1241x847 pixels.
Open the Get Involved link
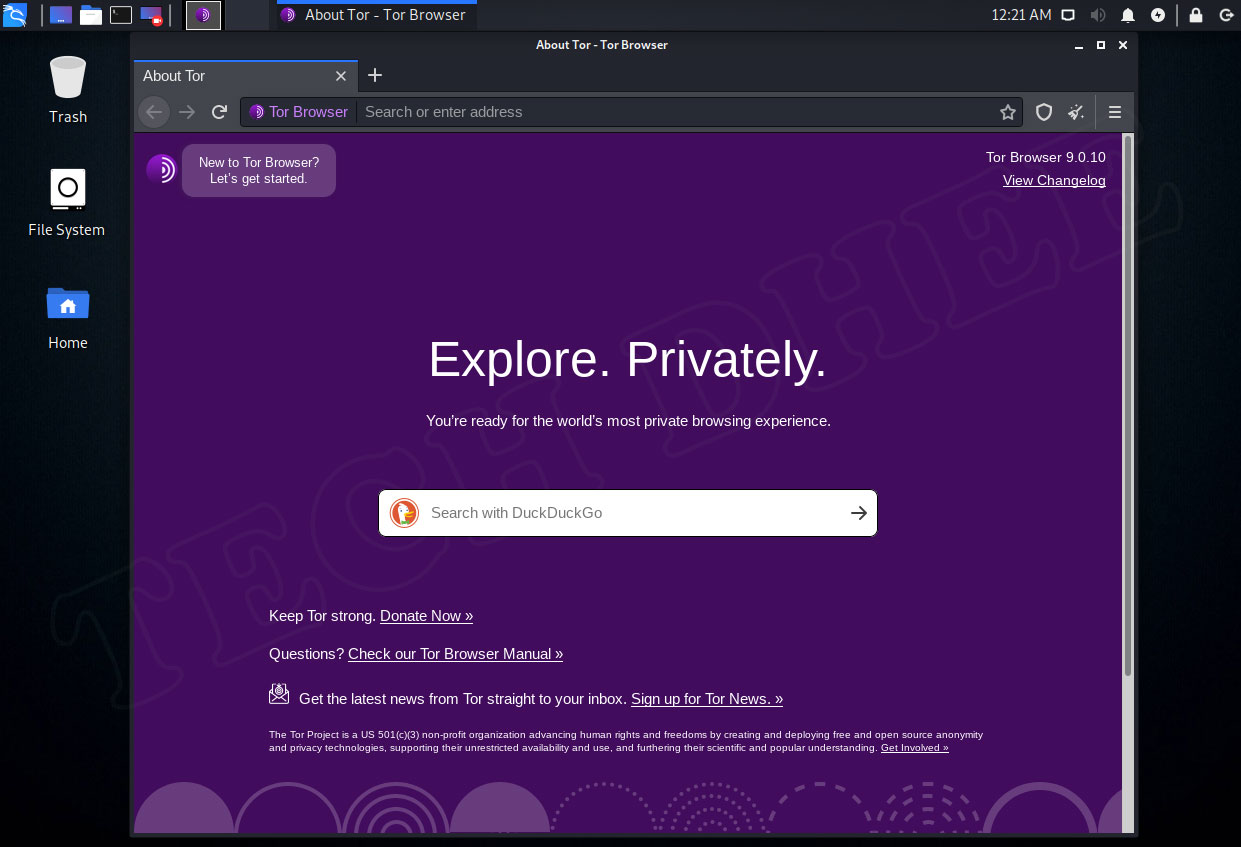point(915,748)
